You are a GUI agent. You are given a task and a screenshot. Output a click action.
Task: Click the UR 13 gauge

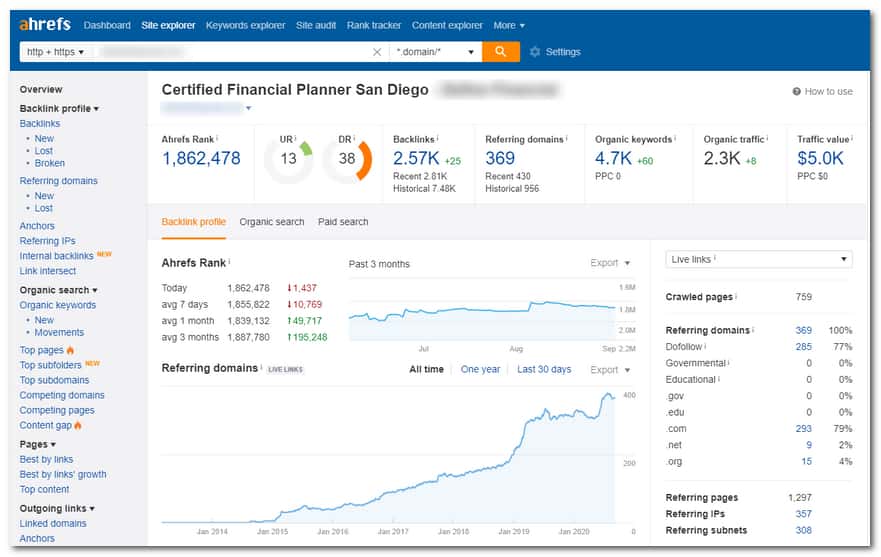click(288, 159)
